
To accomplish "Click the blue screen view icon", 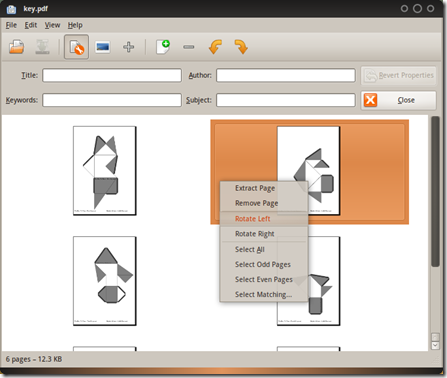I will coord(102,47).
